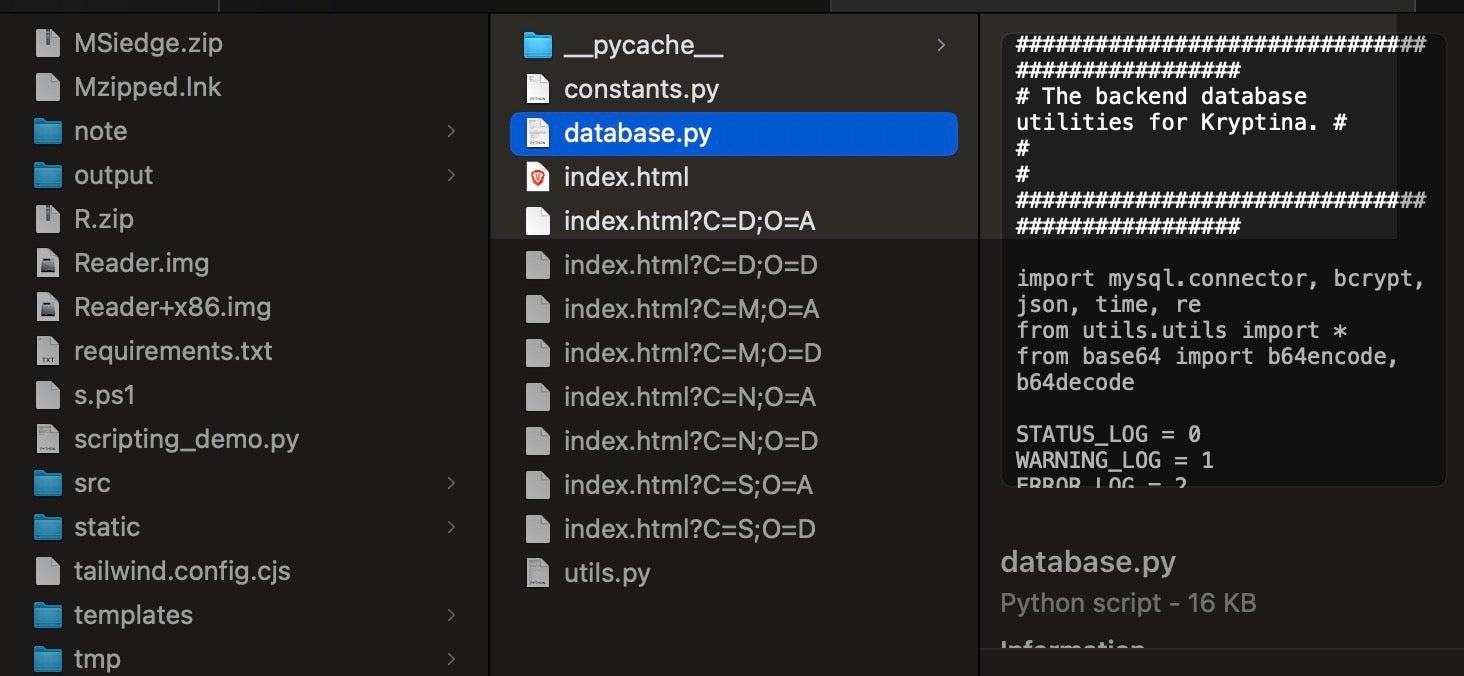This screenshot has width=1464, height=676.
Task: Select the requirements.txt text file icon
Action: point(48,351)
